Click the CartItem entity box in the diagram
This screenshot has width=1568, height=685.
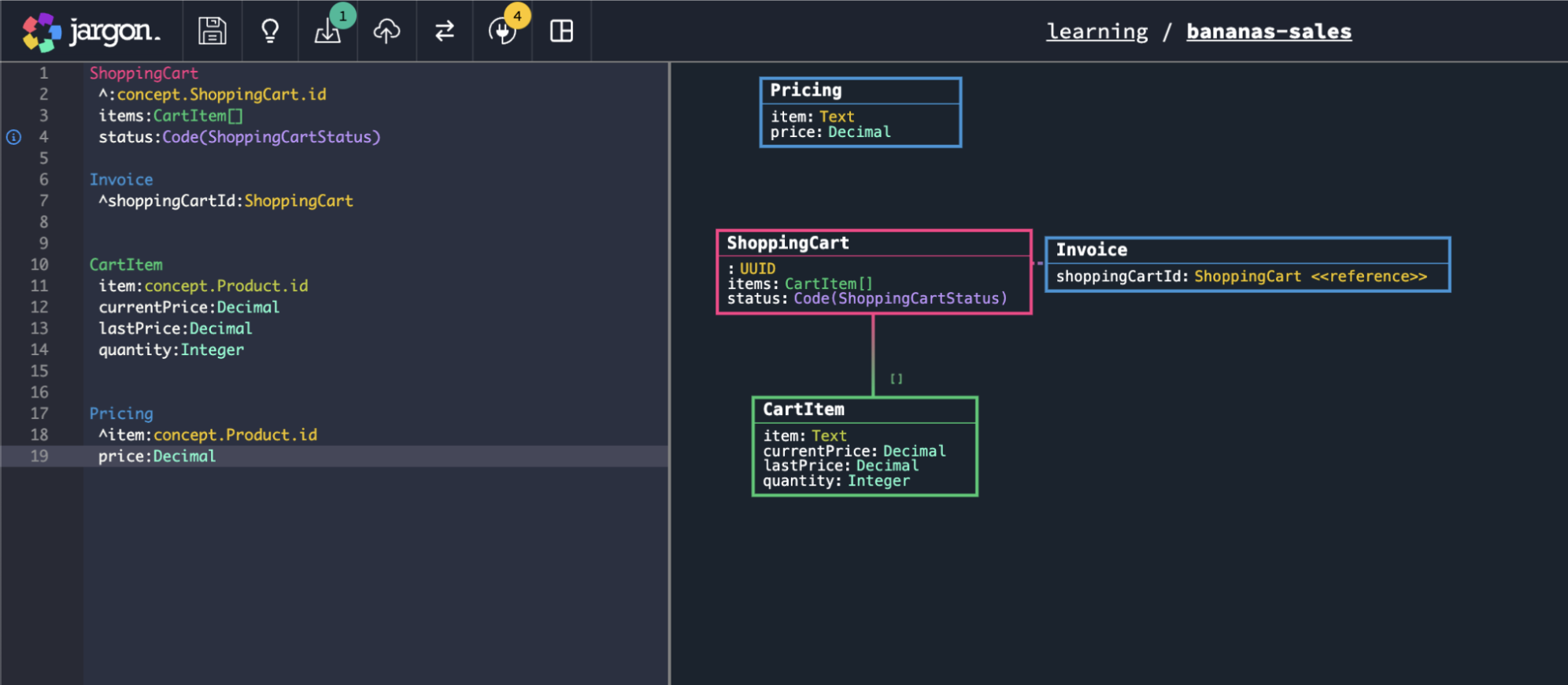pyautogui.click(x=864, y=446)
